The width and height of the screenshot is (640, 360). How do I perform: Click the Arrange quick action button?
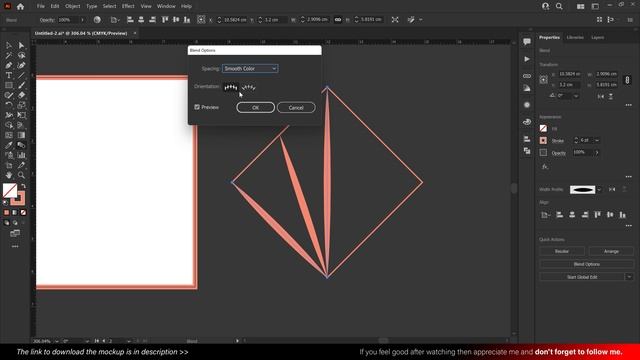(611, 251)
